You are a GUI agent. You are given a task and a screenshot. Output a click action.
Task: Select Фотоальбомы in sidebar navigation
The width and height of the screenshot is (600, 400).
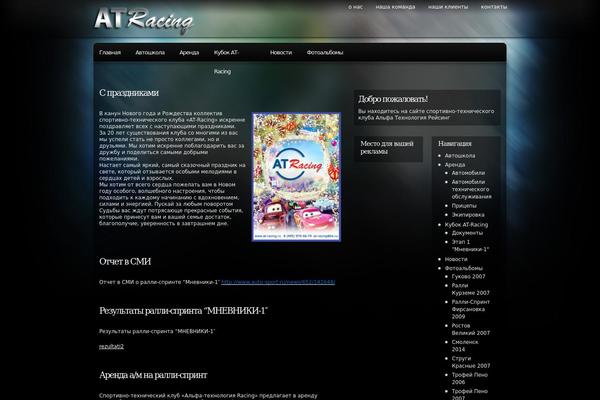tap(464, 268)
